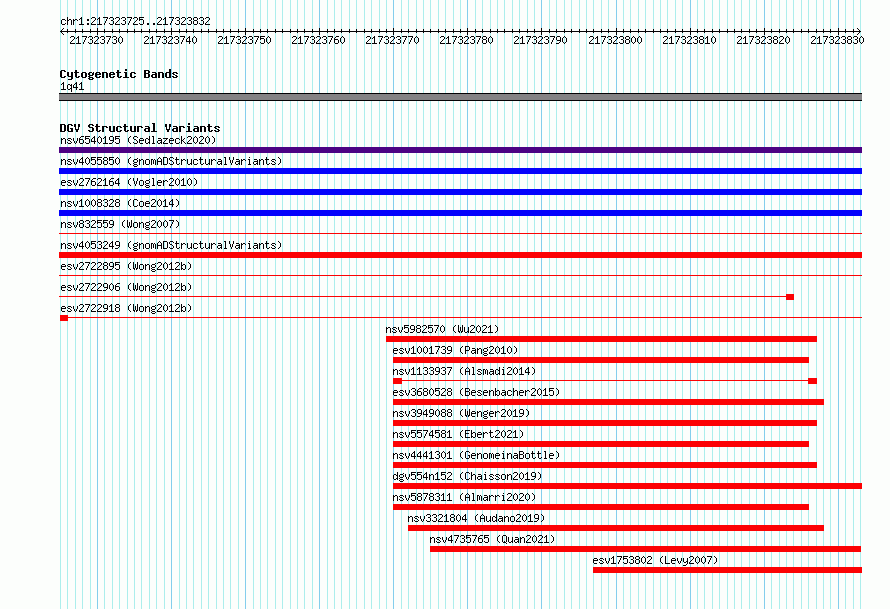This screenshot has height=609, width=890.
Task: Click ruler position 217323790
Action: pos(540,40)
